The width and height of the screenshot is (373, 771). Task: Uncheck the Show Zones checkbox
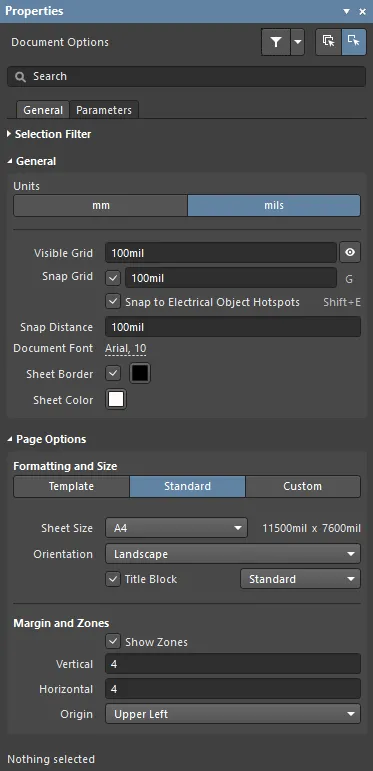tap(113, 641)
